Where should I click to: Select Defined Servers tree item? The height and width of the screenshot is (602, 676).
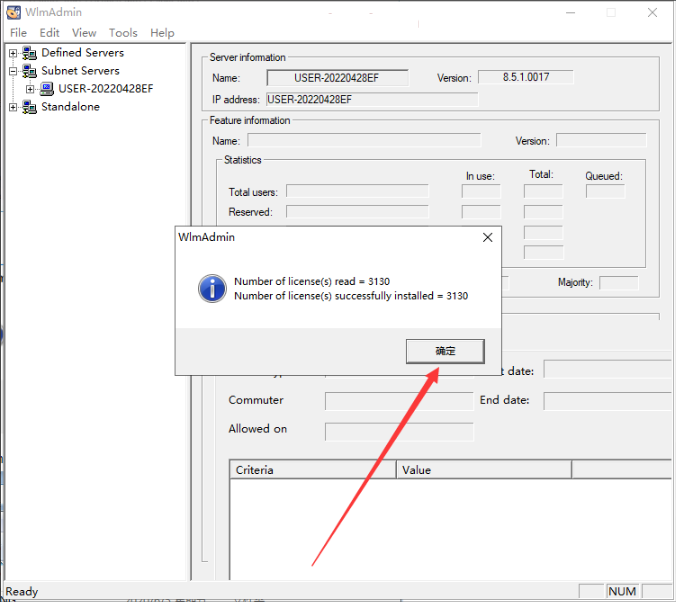pos(82,53)
